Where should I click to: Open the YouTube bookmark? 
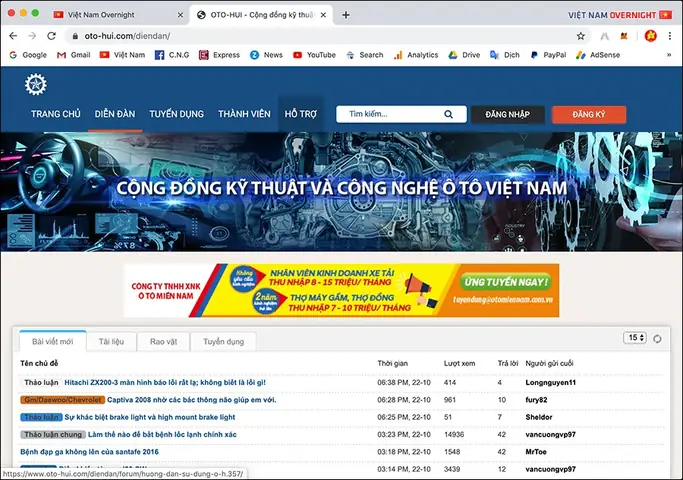[x=314, y=55]
